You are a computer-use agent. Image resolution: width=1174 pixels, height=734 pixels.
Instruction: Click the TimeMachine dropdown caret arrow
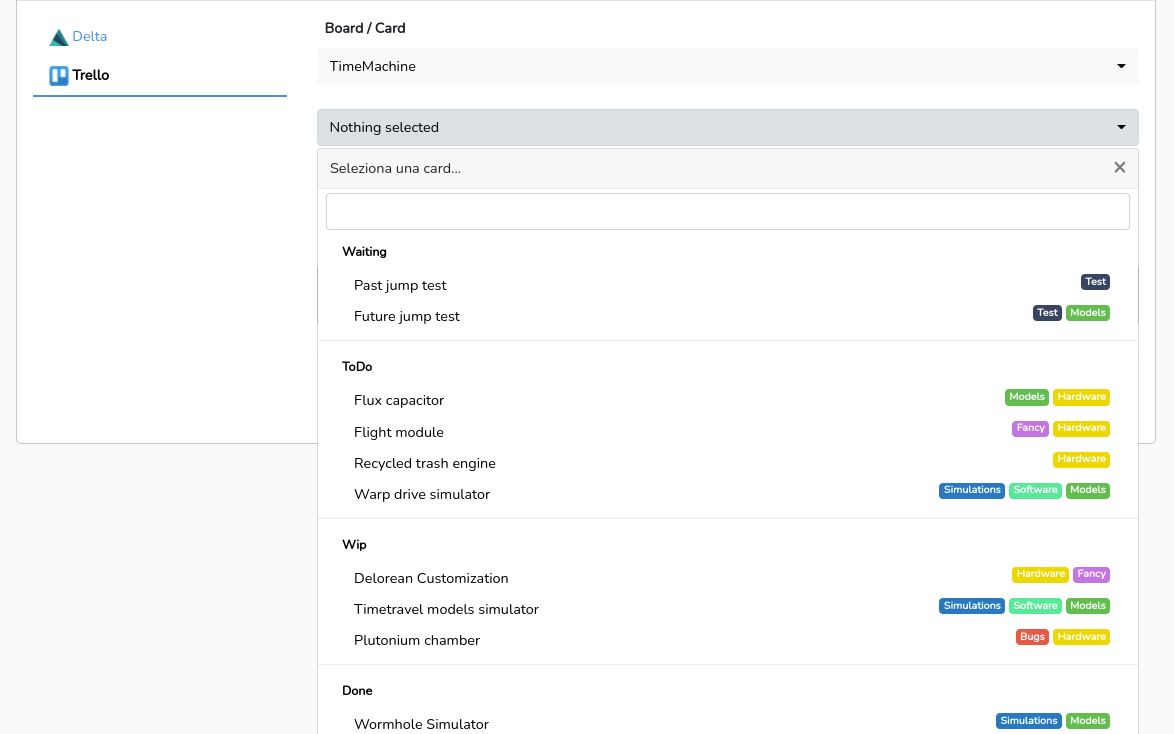tap(1121, 67)
